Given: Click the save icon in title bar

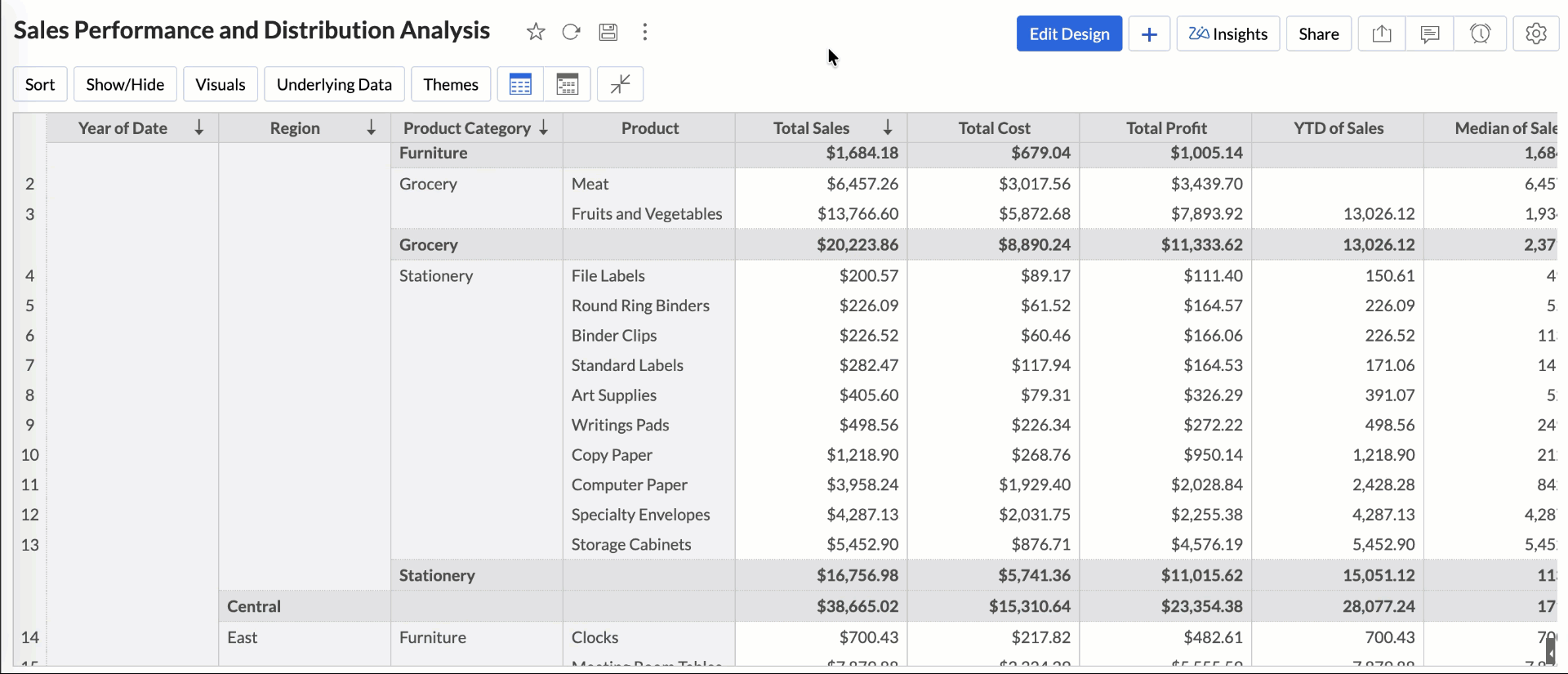Looking at the screenshot, I should click(608, 32).
